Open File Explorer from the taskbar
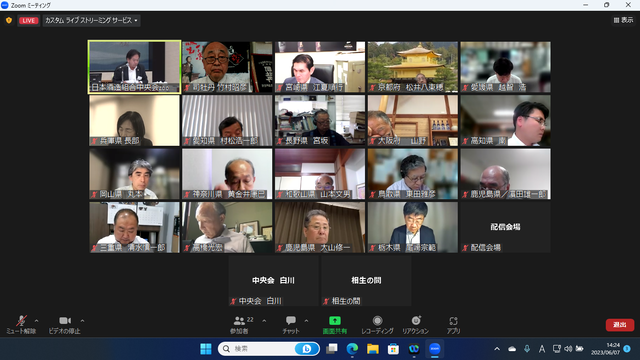Image resolution: width=640 pixels, height=360 pixels. point(373,349)
